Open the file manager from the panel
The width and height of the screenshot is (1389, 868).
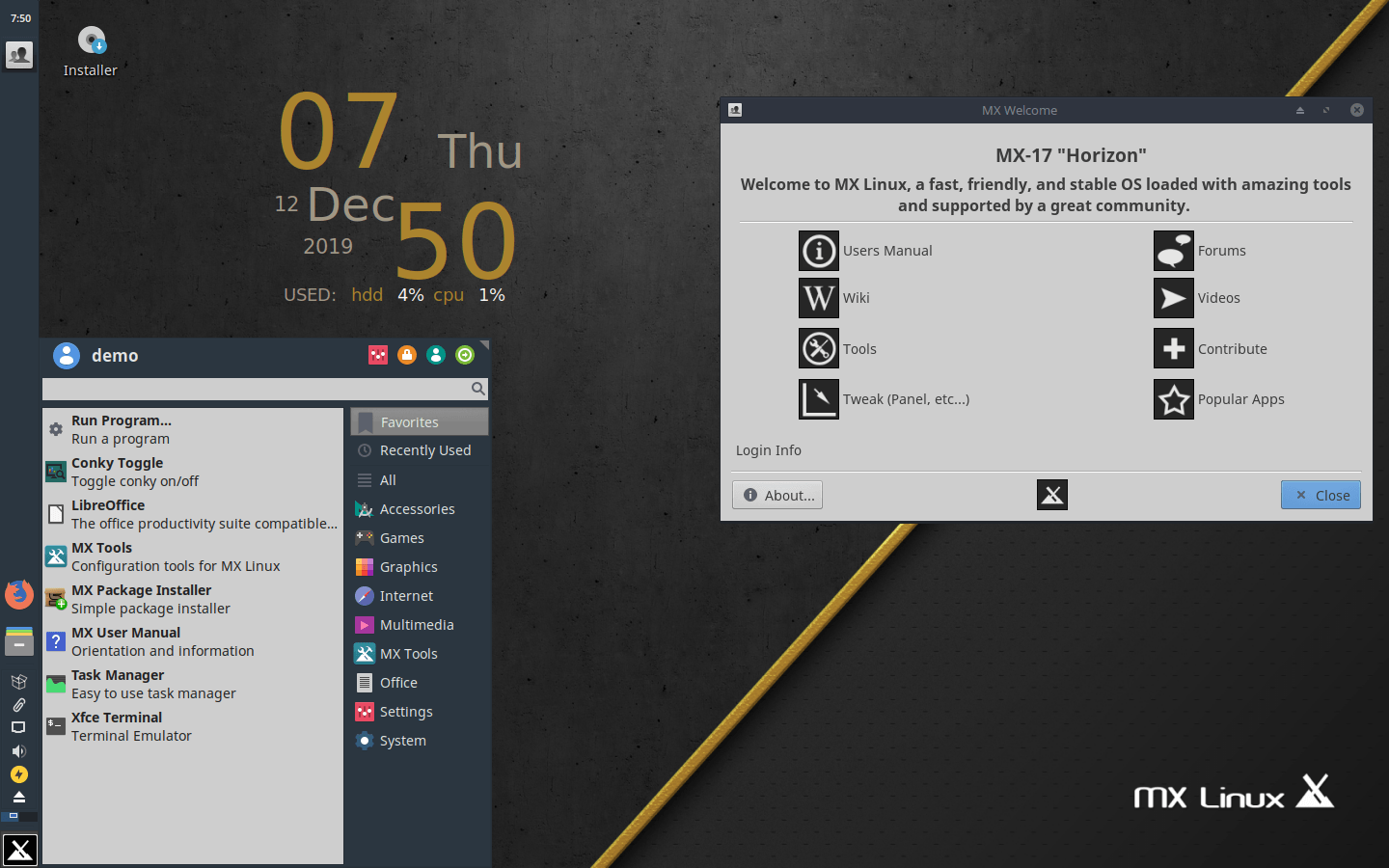[19, 641]
